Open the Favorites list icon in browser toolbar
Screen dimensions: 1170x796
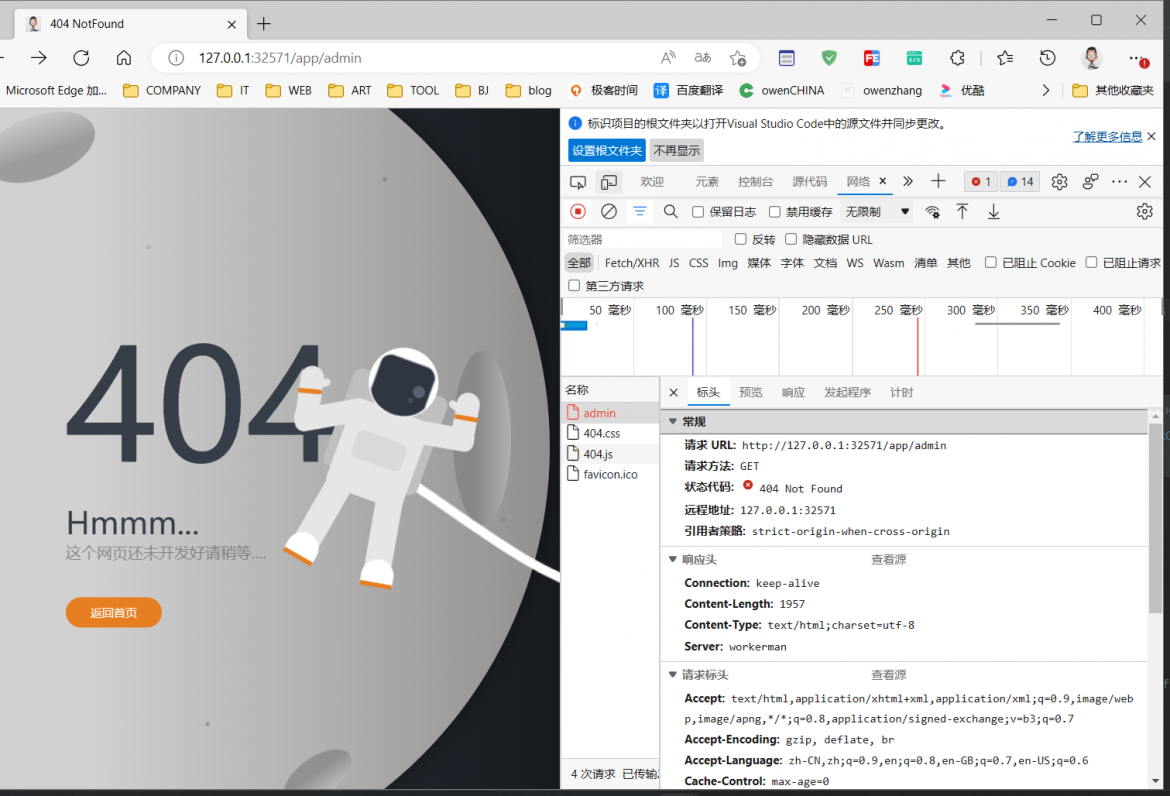pyautogui.click(x=1005, y=57)
